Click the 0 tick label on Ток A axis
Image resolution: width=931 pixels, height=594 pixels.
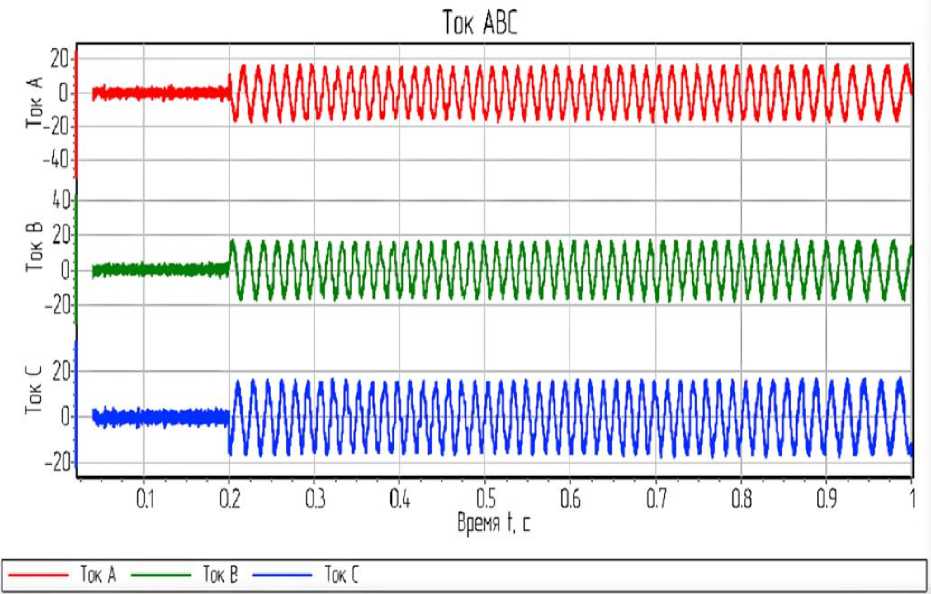[65, 93]
